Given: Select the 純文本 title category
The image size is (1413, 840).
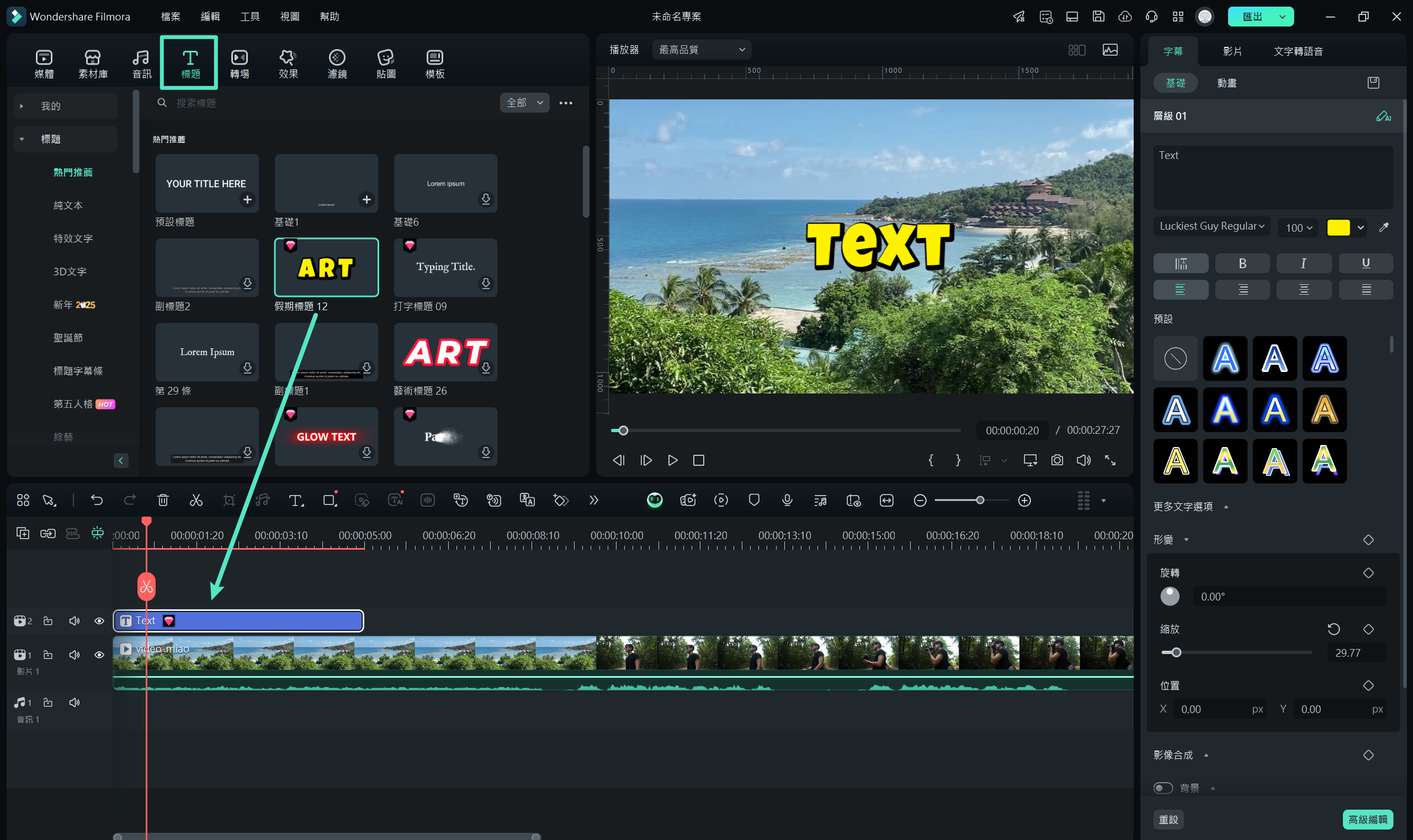Looking at the screenshot, I should pos(68,205).
